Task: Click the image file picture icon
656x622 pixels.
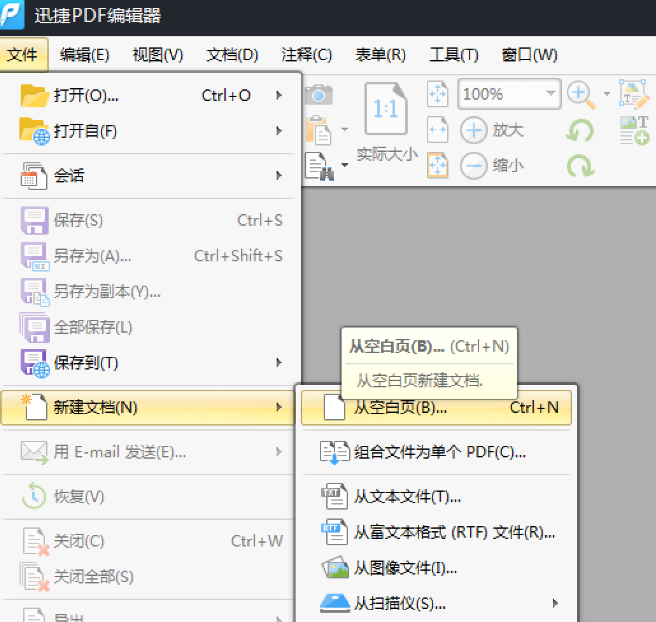Action: (335, 567)
